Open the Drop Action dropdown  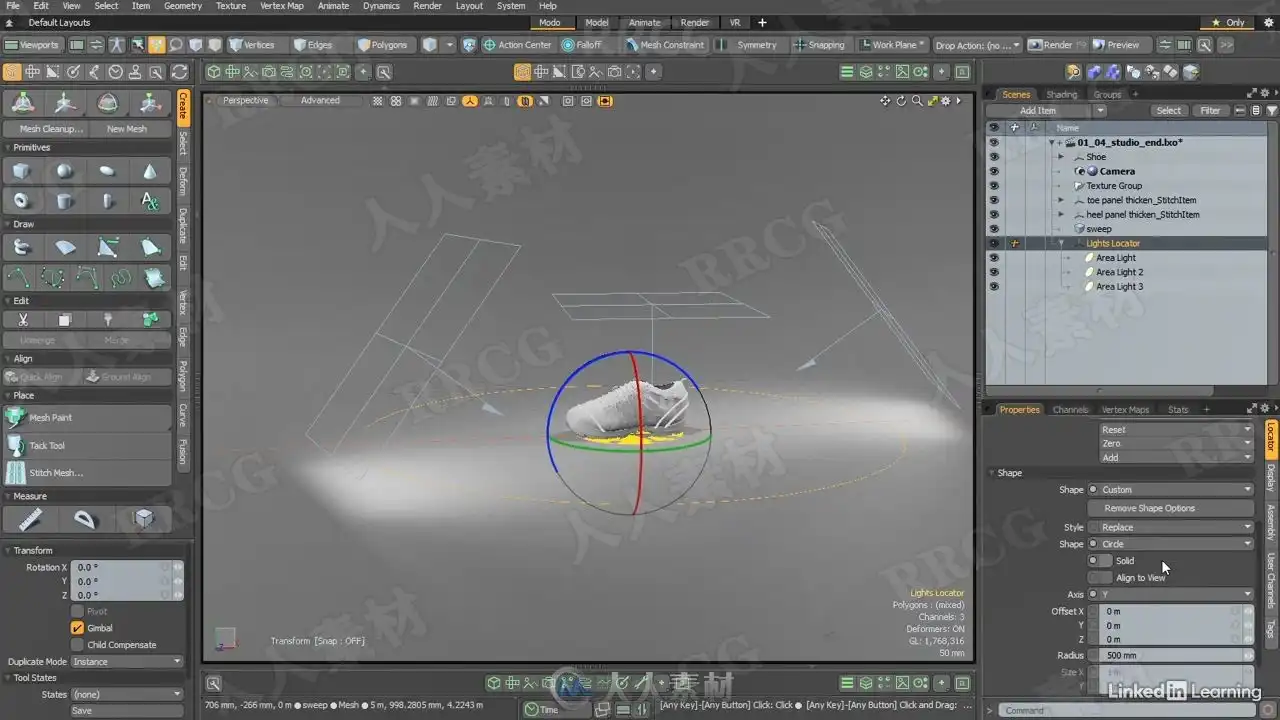pyautogui.click(x=978, y=45)
